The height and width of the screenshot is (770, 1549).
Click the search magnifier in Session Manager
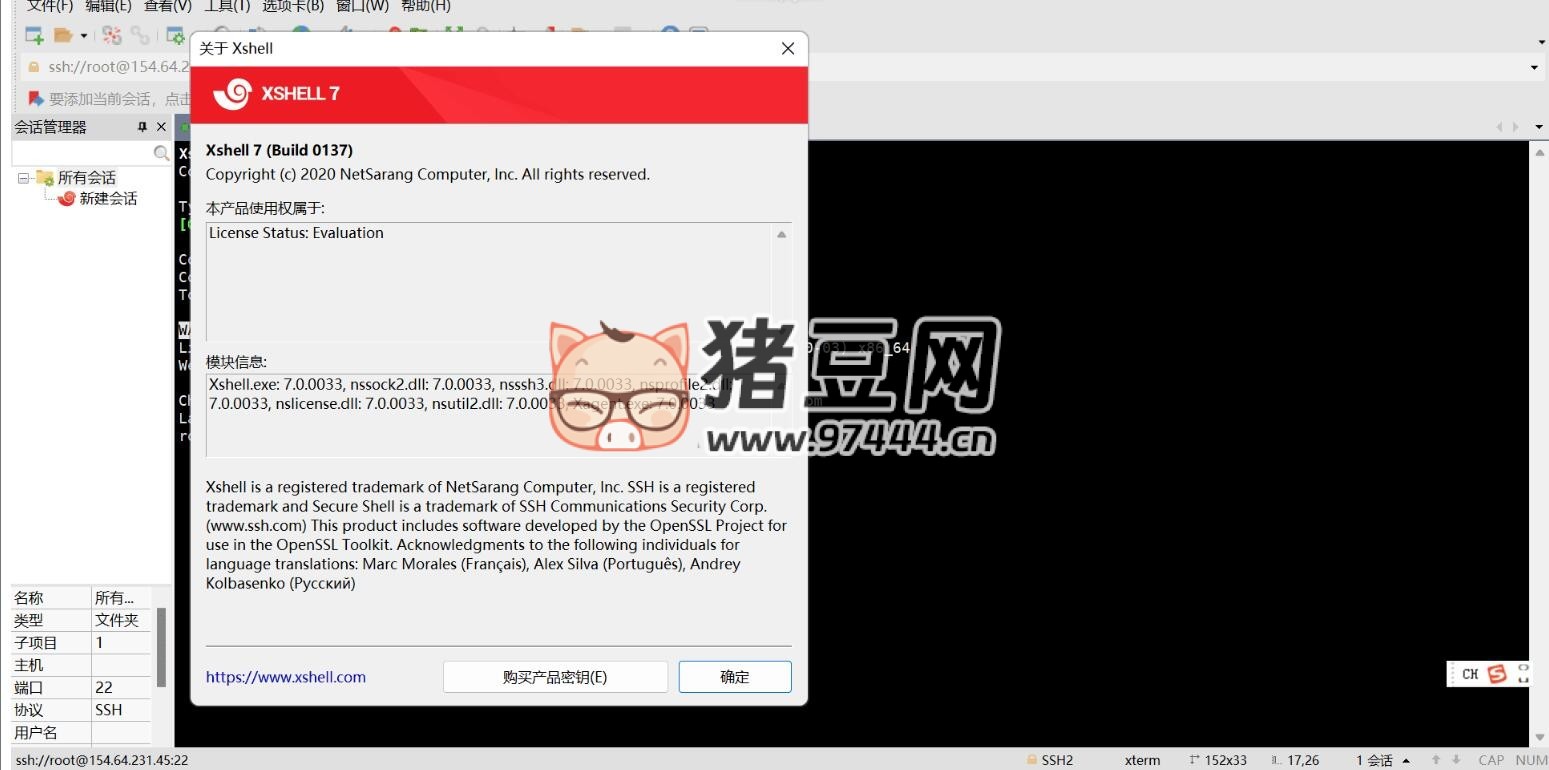[x=160, y=153]
